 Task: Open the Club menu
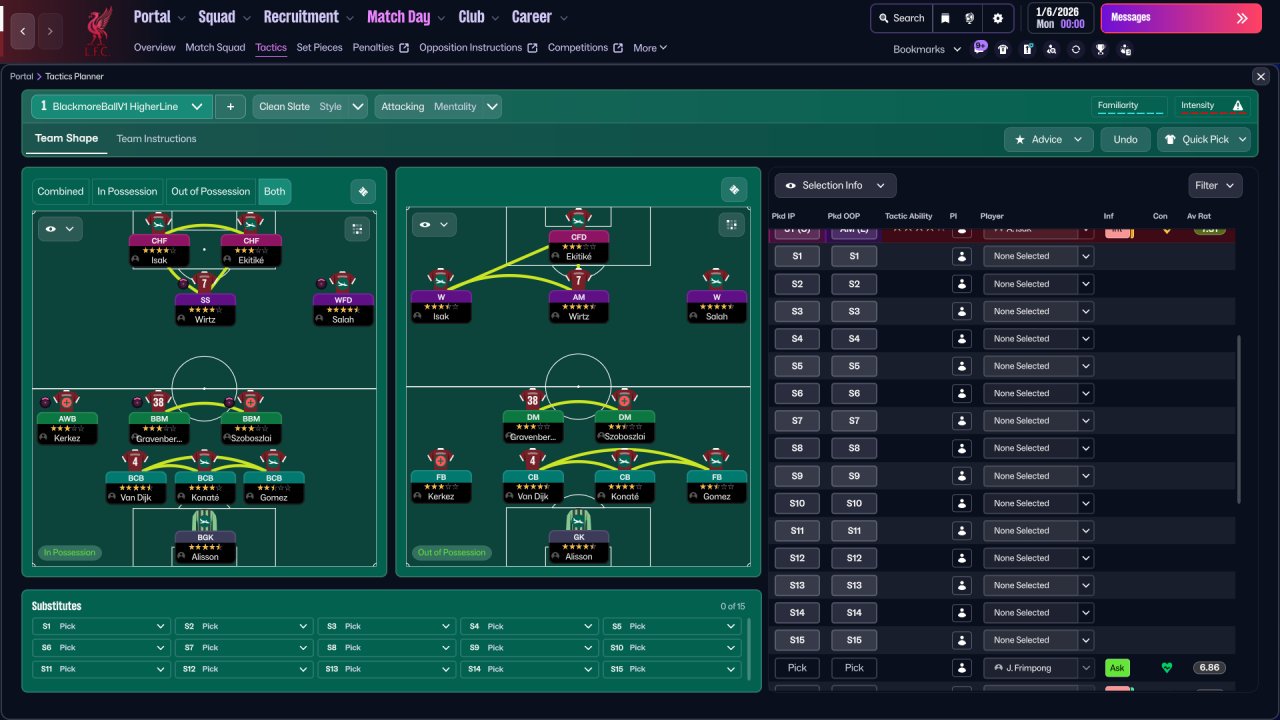point(479,17)
